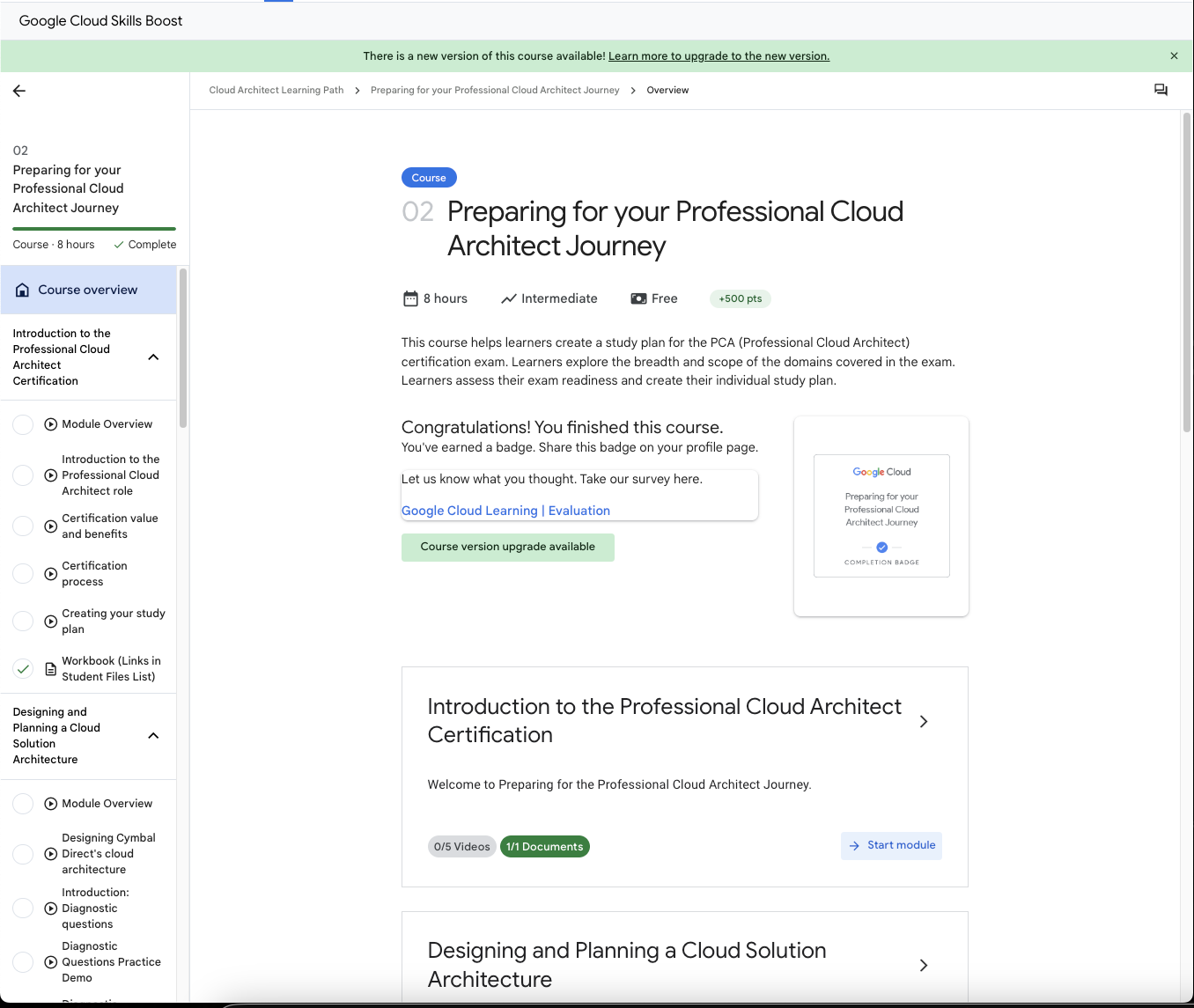Click play icon for Introduction: Diagnostic questions

click(x=51, y=909)
